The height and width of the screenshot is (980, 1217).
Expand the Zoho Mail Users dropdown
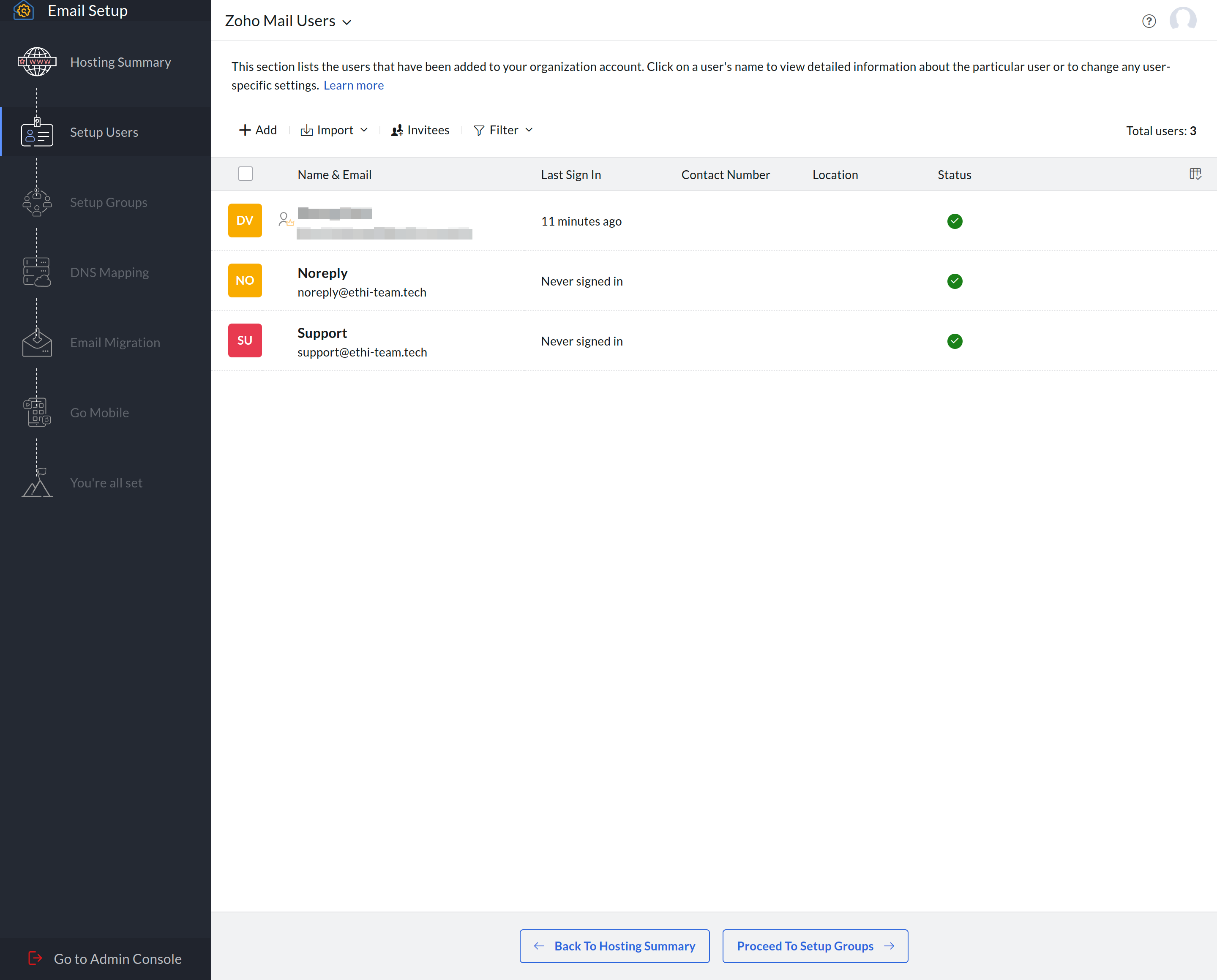pyautogui.click(x=347, y=22)
